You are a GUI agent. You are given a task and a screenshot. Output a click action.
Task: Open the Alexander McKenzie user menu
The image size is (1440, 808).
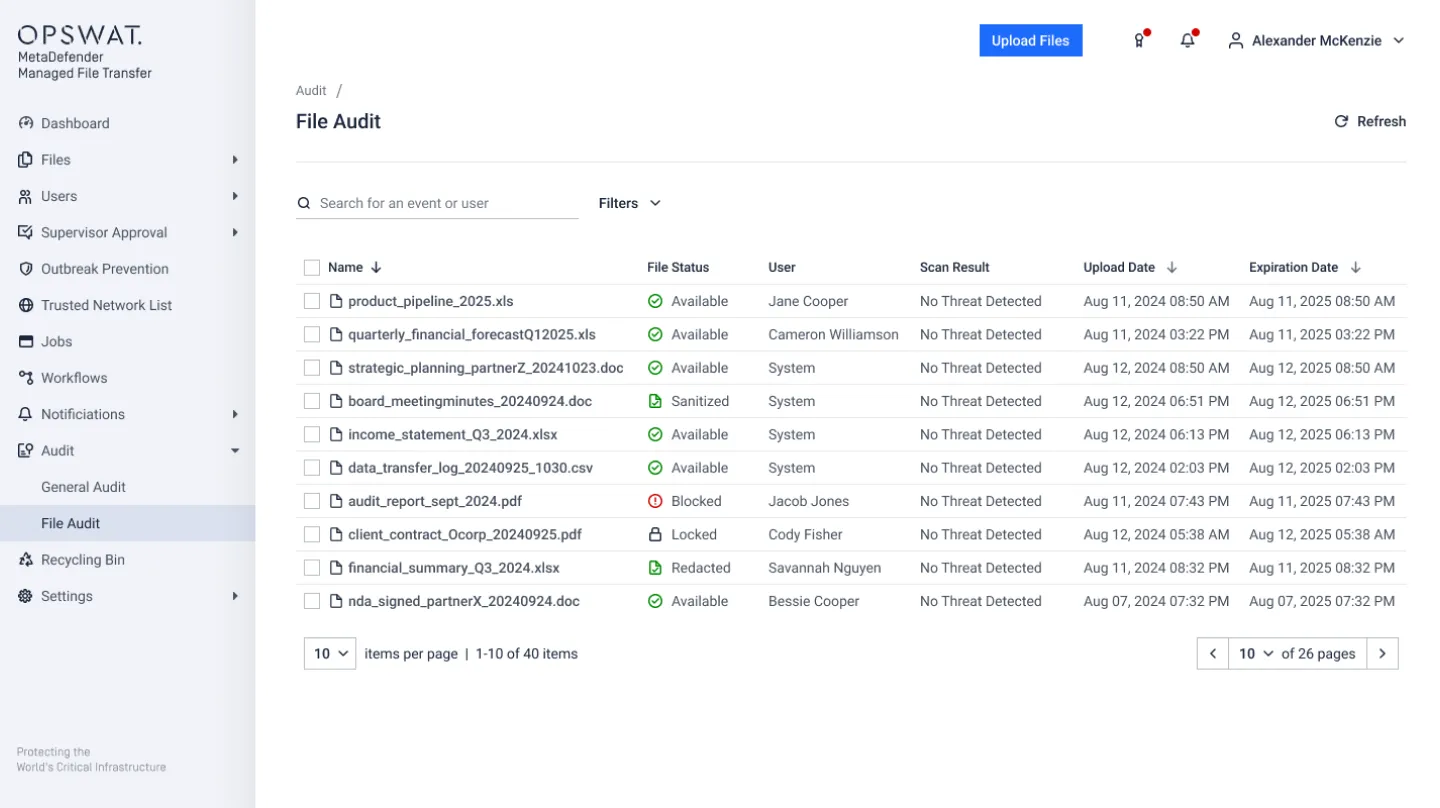pos(1315,41)
